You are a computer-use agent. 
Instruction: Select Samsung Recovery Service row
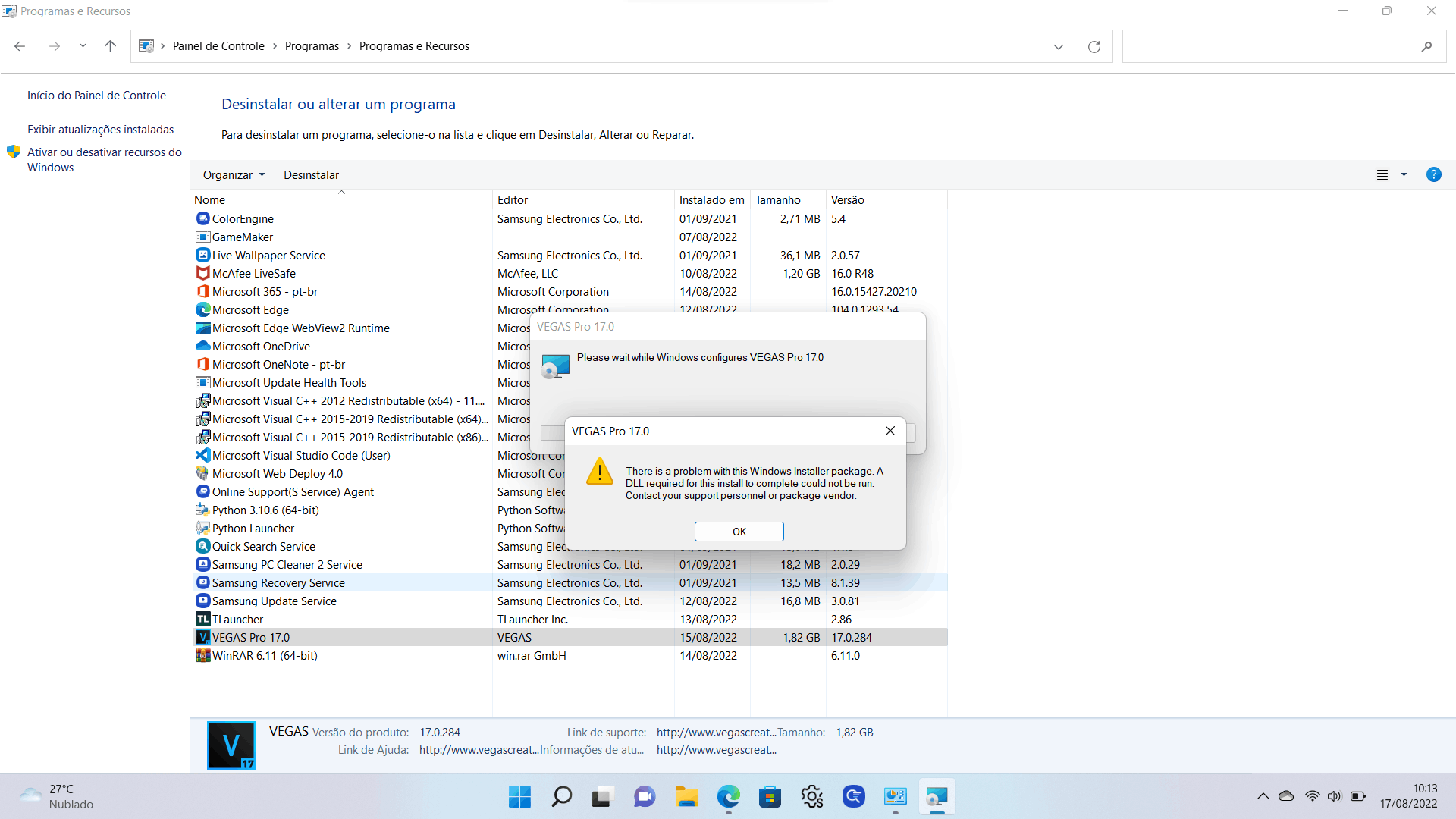(569, 582)
